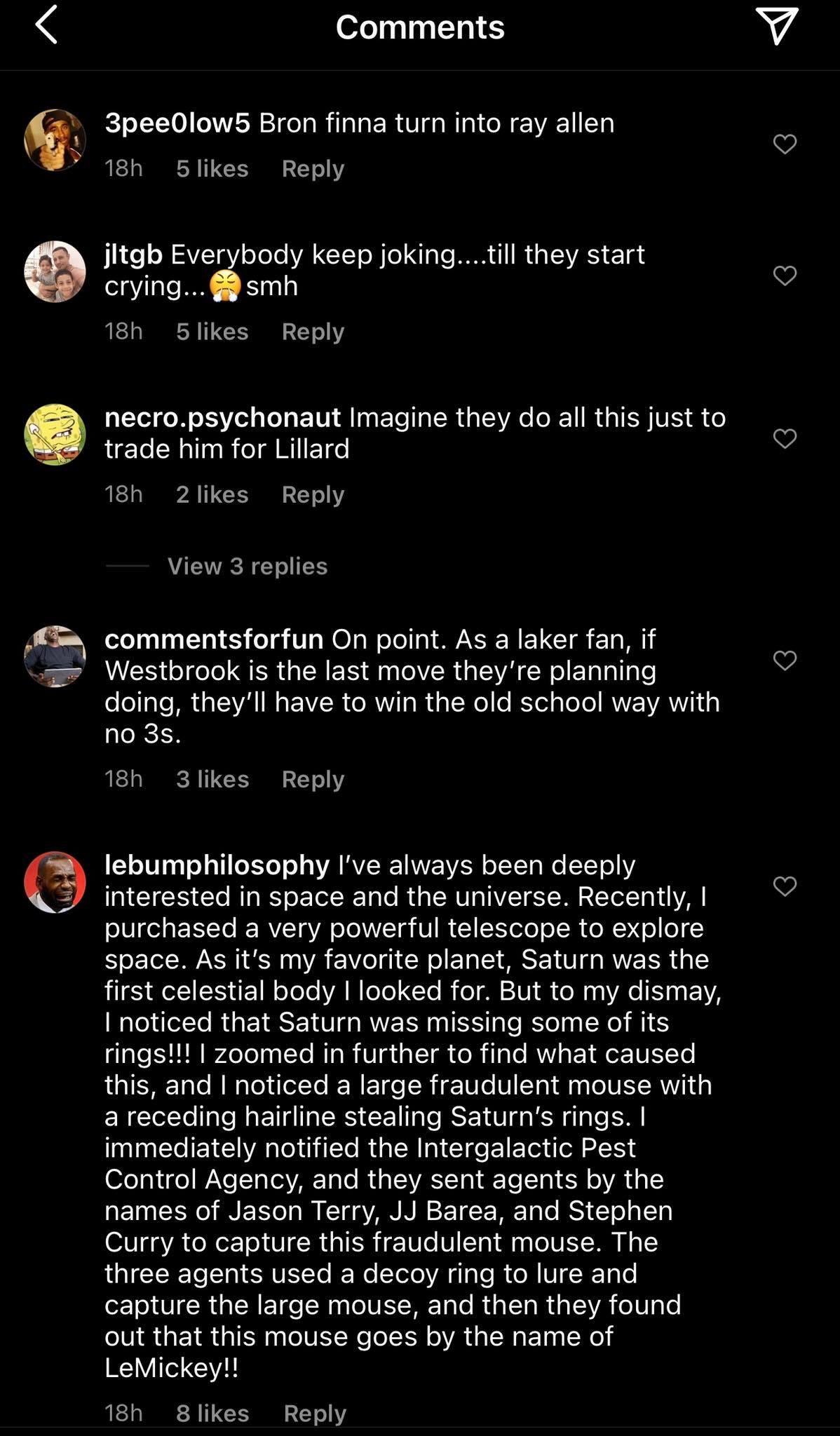Like jltgb's comment with the heart icon
Image resolution: width=840 pixels, height=1436 pixels.
point(785,276)
